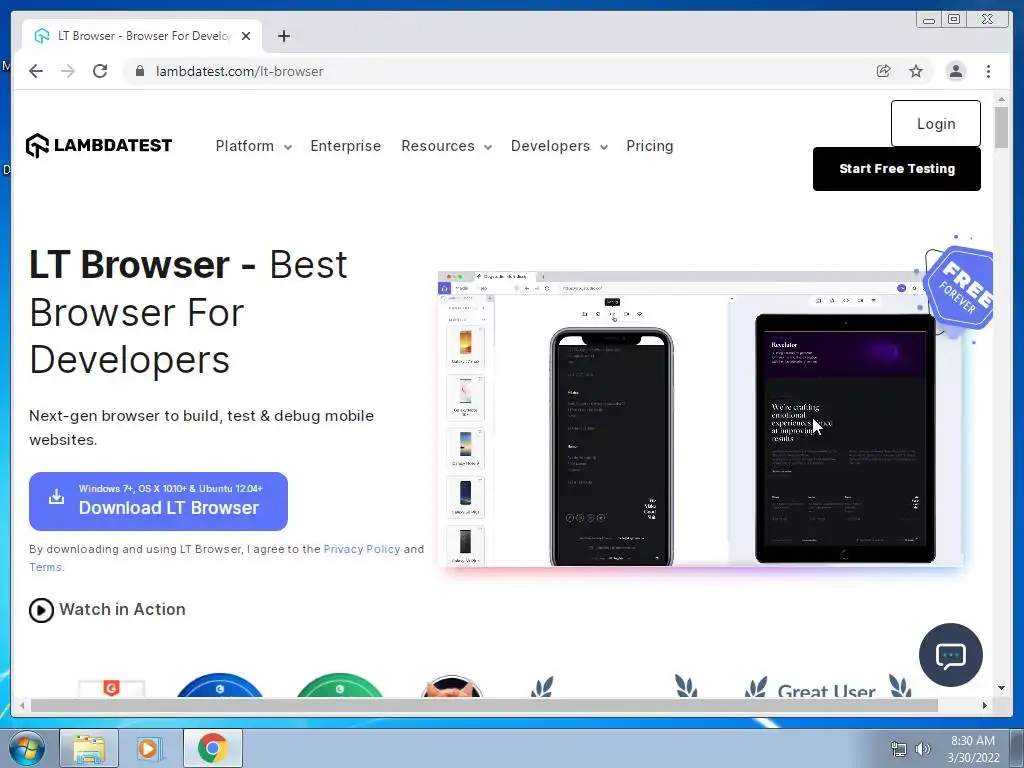Expand the Resources menu
The image size is (1024, 768).
446,146
